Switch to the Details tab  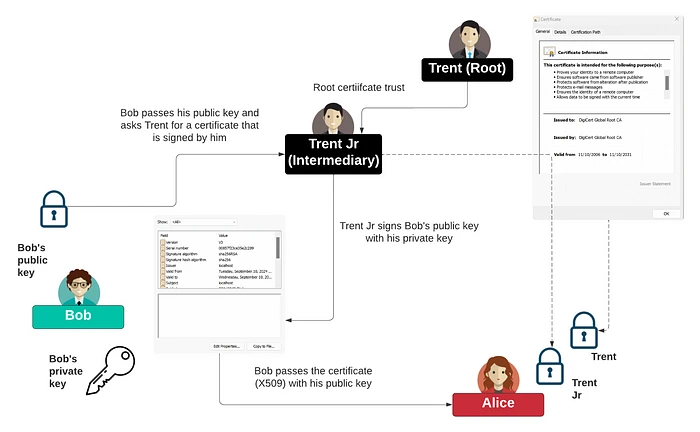tap(560, 32)
